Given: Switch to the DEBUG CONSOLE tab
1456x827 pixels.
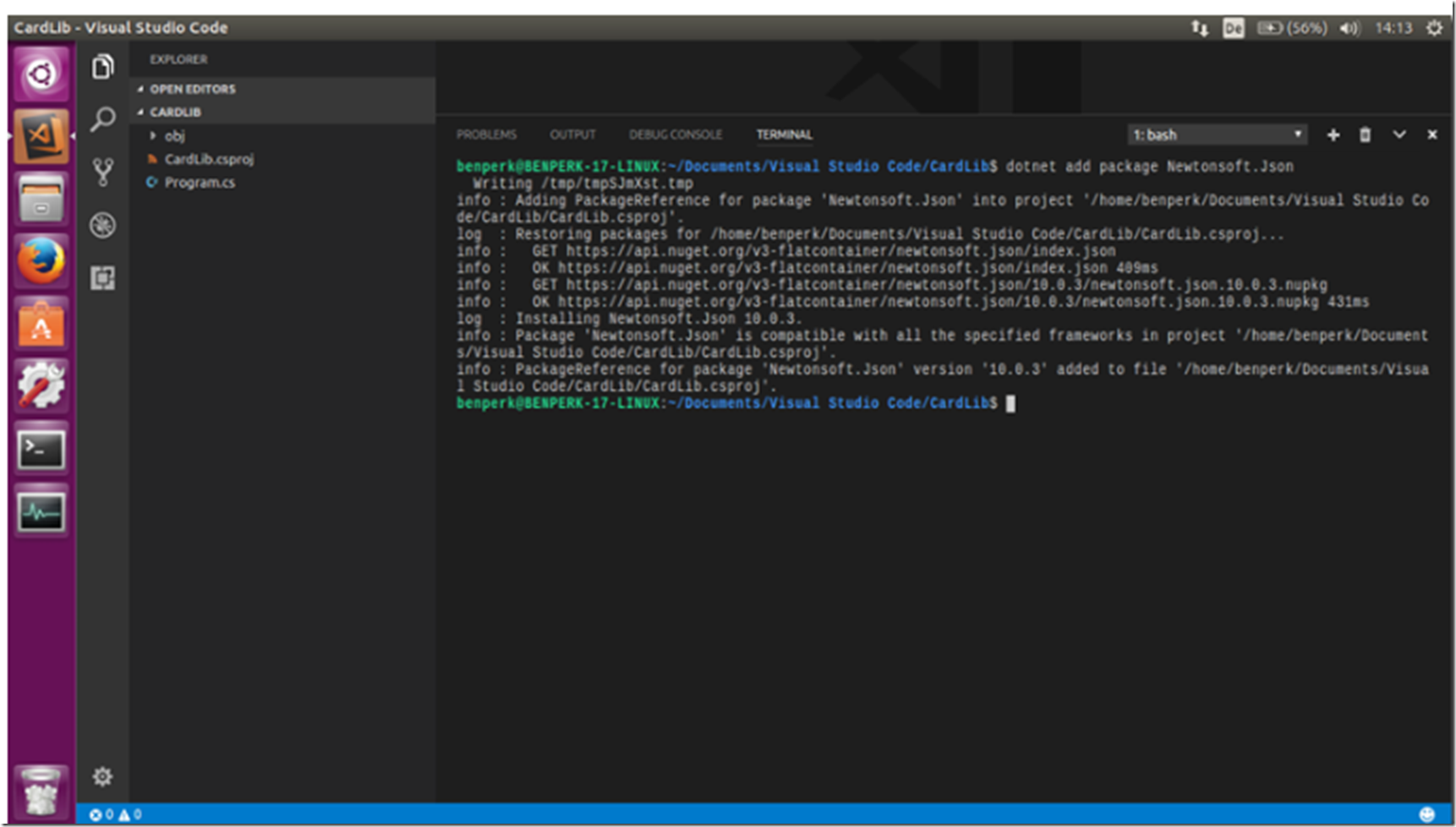Looking at the screenshot, I should click(x=675, y=134).
